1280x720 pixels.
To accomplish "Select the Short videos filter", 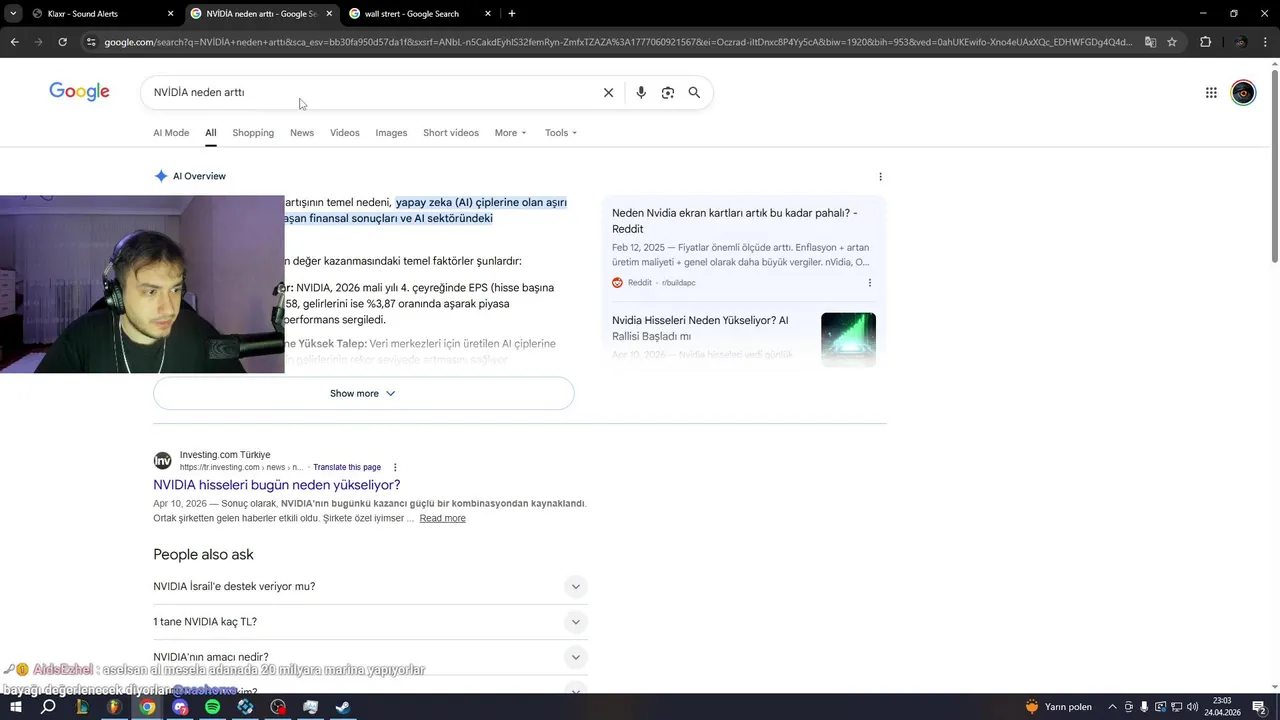I will click(451, 133).
